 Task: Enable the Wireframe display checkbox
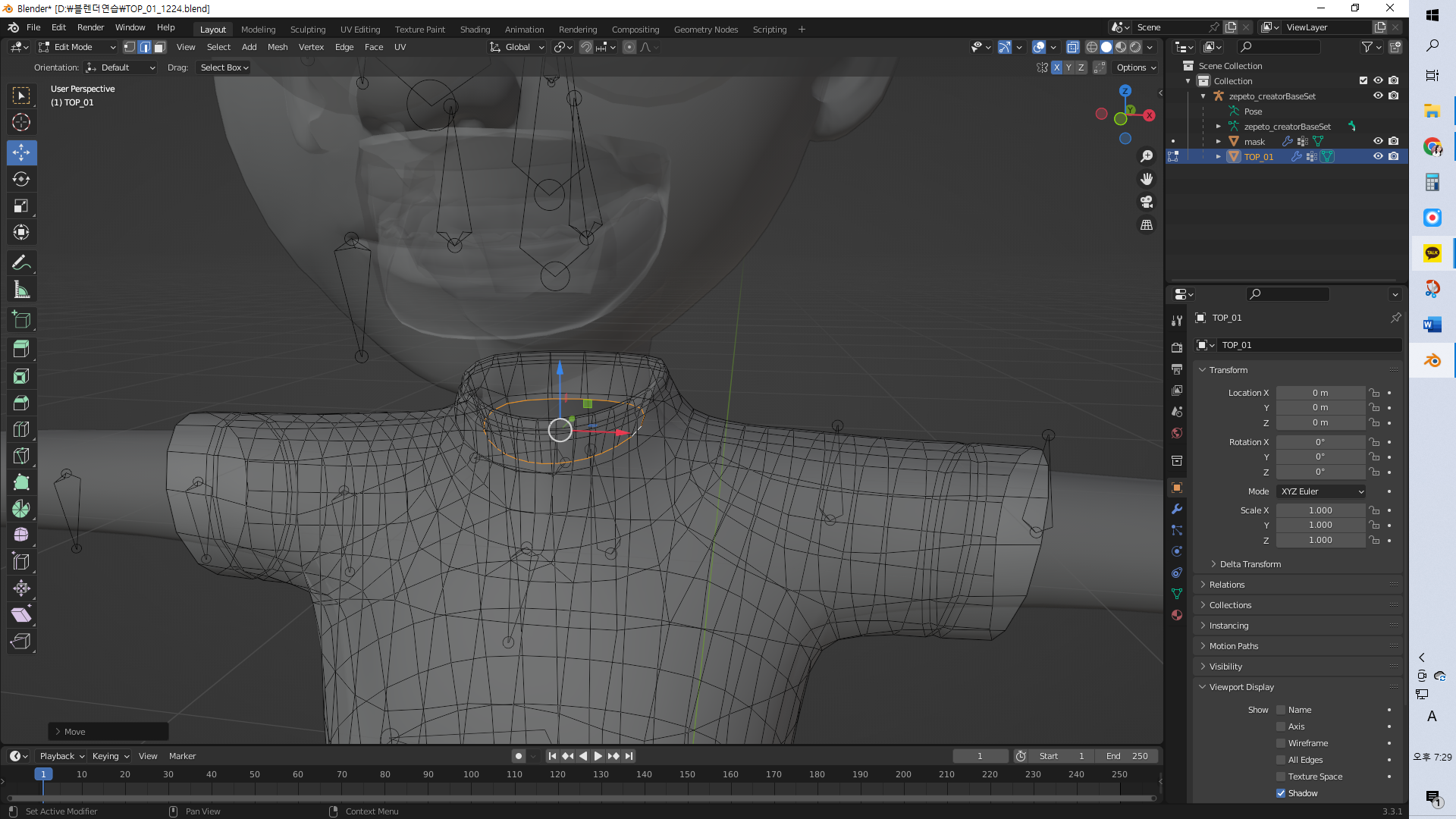click(1281, 743)
